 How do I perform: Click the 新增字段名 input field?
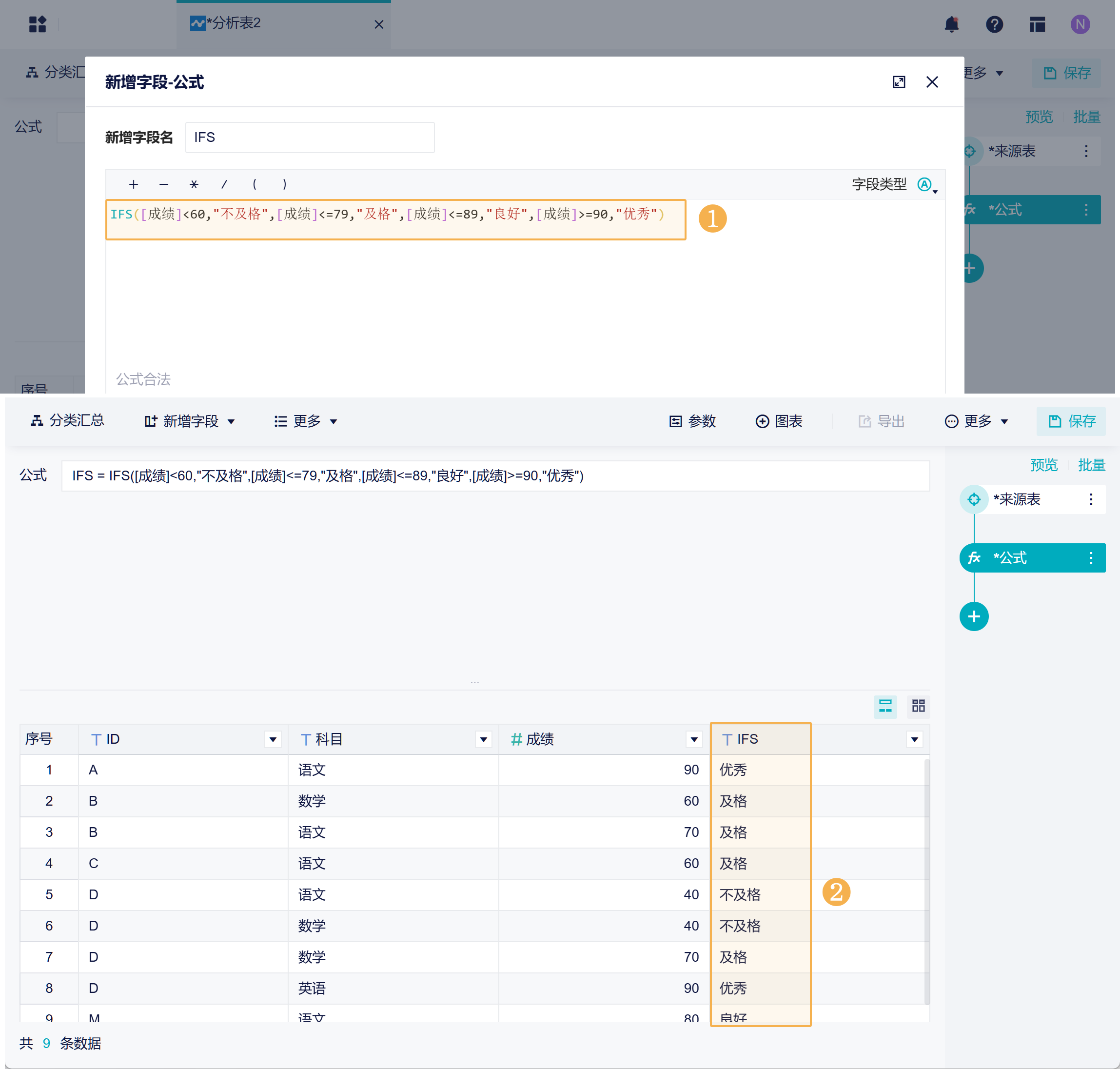coord(310,138)
